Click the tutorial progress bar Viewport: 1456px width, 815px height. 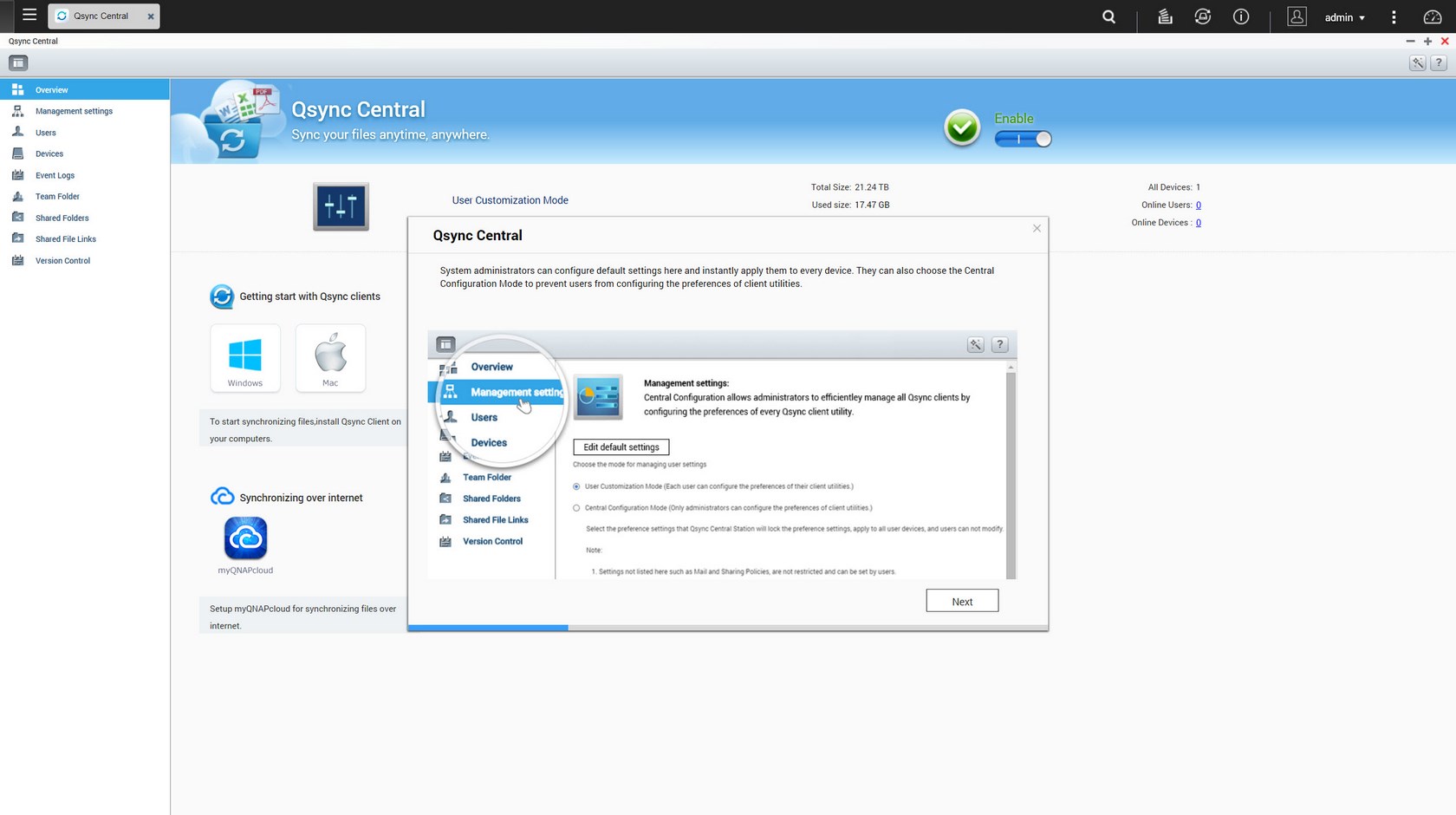click(728, 627)
